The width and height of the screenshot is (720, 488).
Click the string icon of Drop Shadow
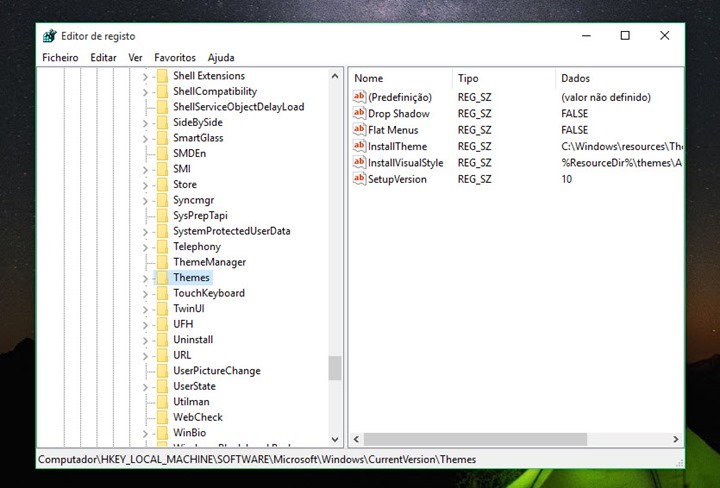coord(359,113)
